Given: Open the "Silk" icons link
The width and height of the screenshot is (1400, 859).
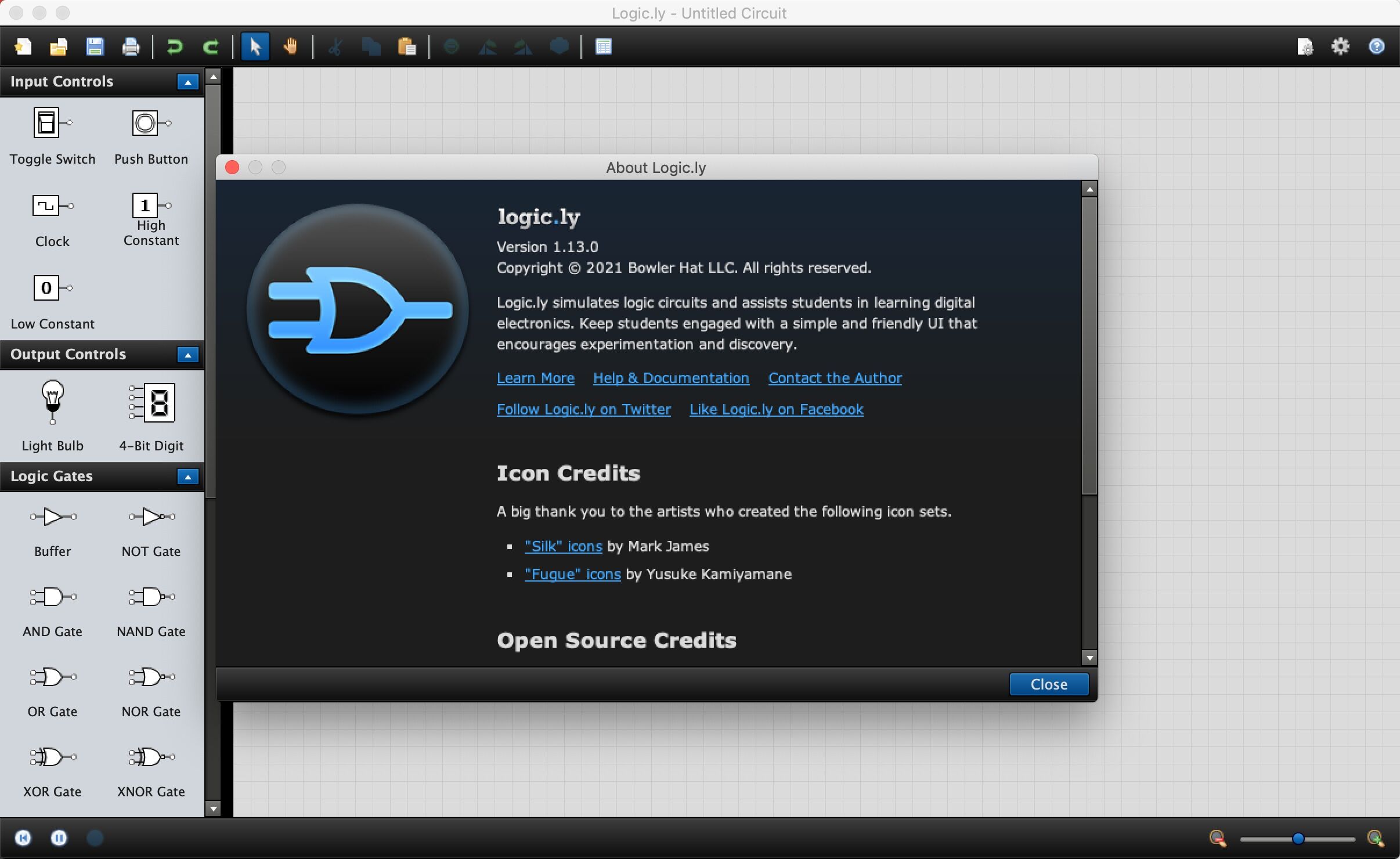Looking at the screenshot, I should (x=563, y=546).
